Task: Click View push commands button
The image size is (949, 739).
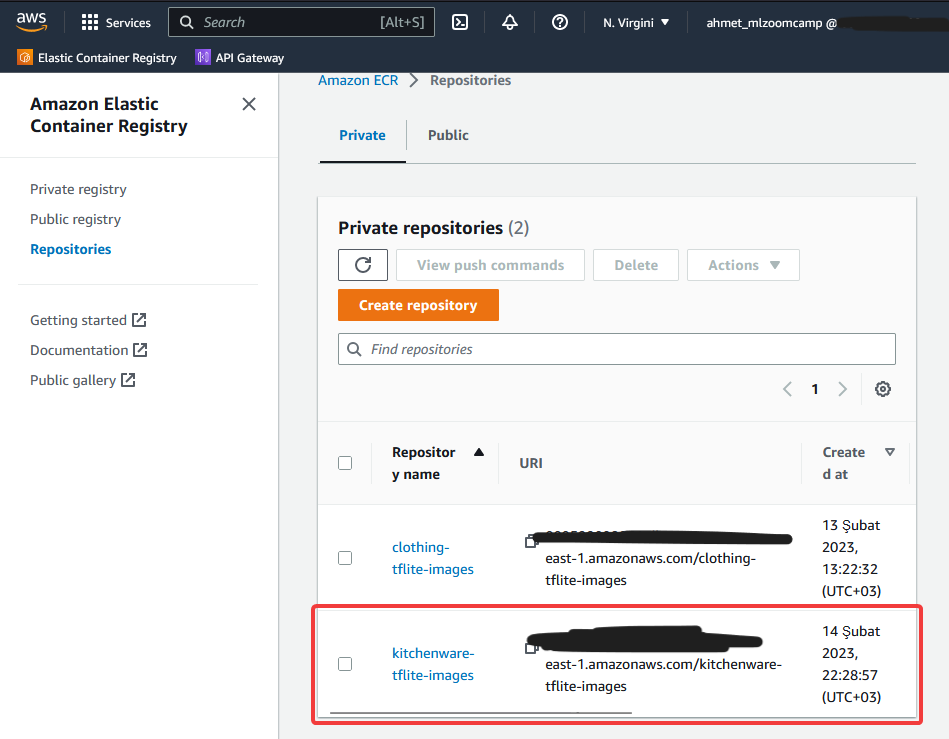Action: [490, 265]
